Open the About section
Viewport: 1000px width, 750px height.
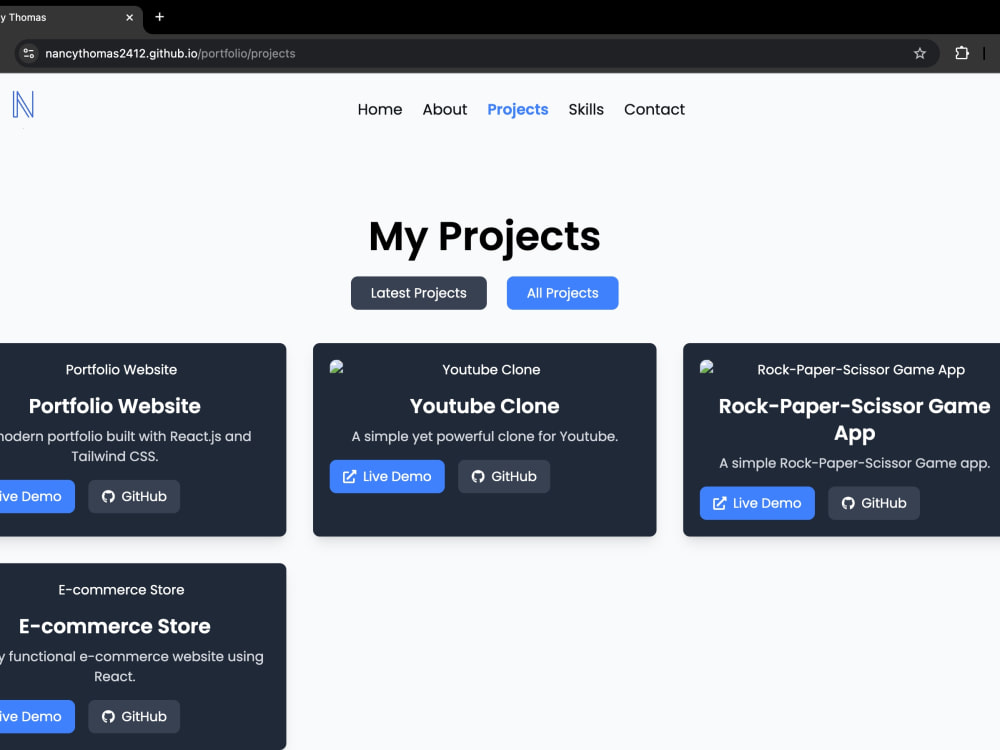445,110
